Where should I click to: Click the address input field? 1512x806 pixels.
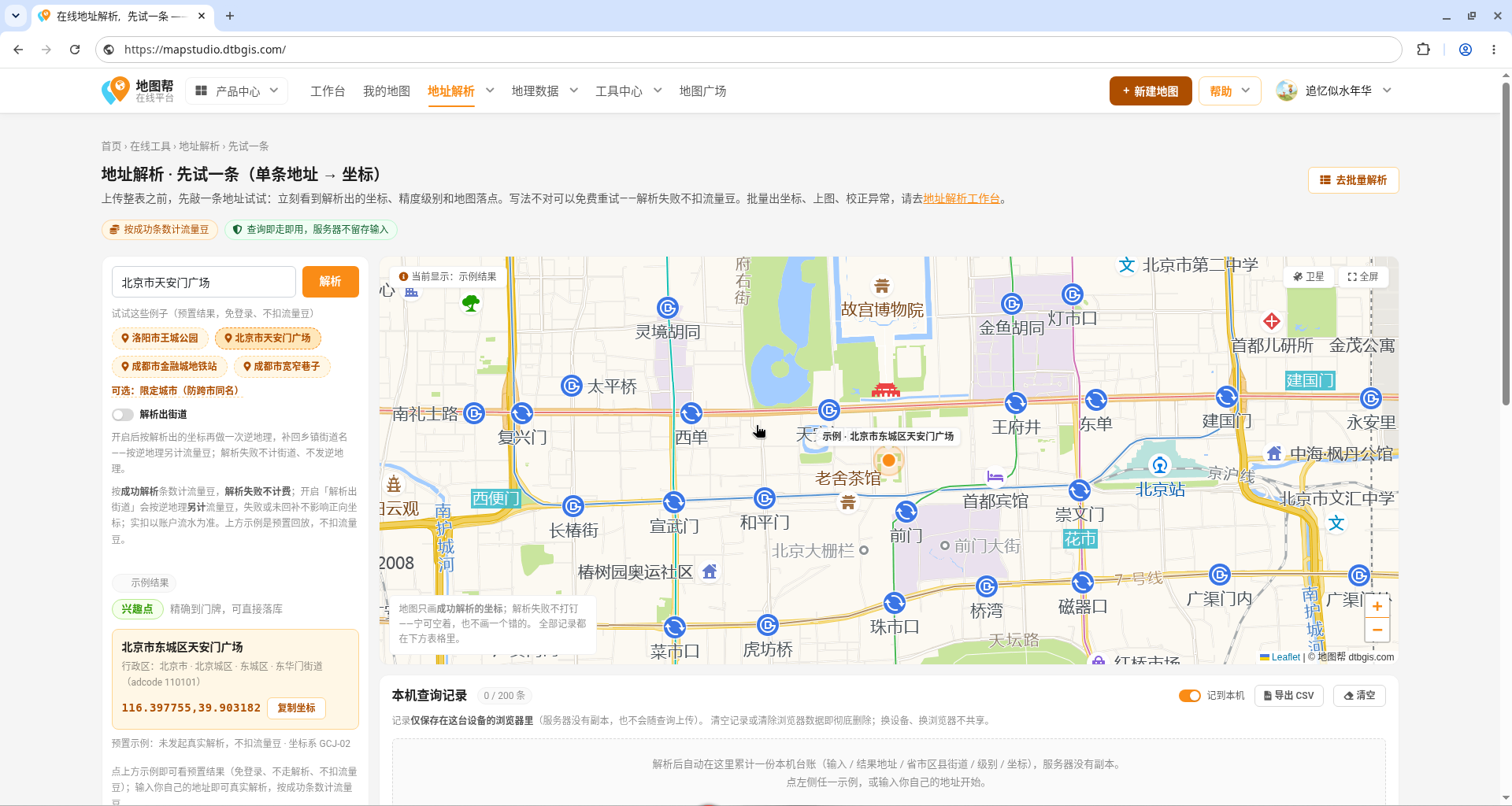point(204,282)
